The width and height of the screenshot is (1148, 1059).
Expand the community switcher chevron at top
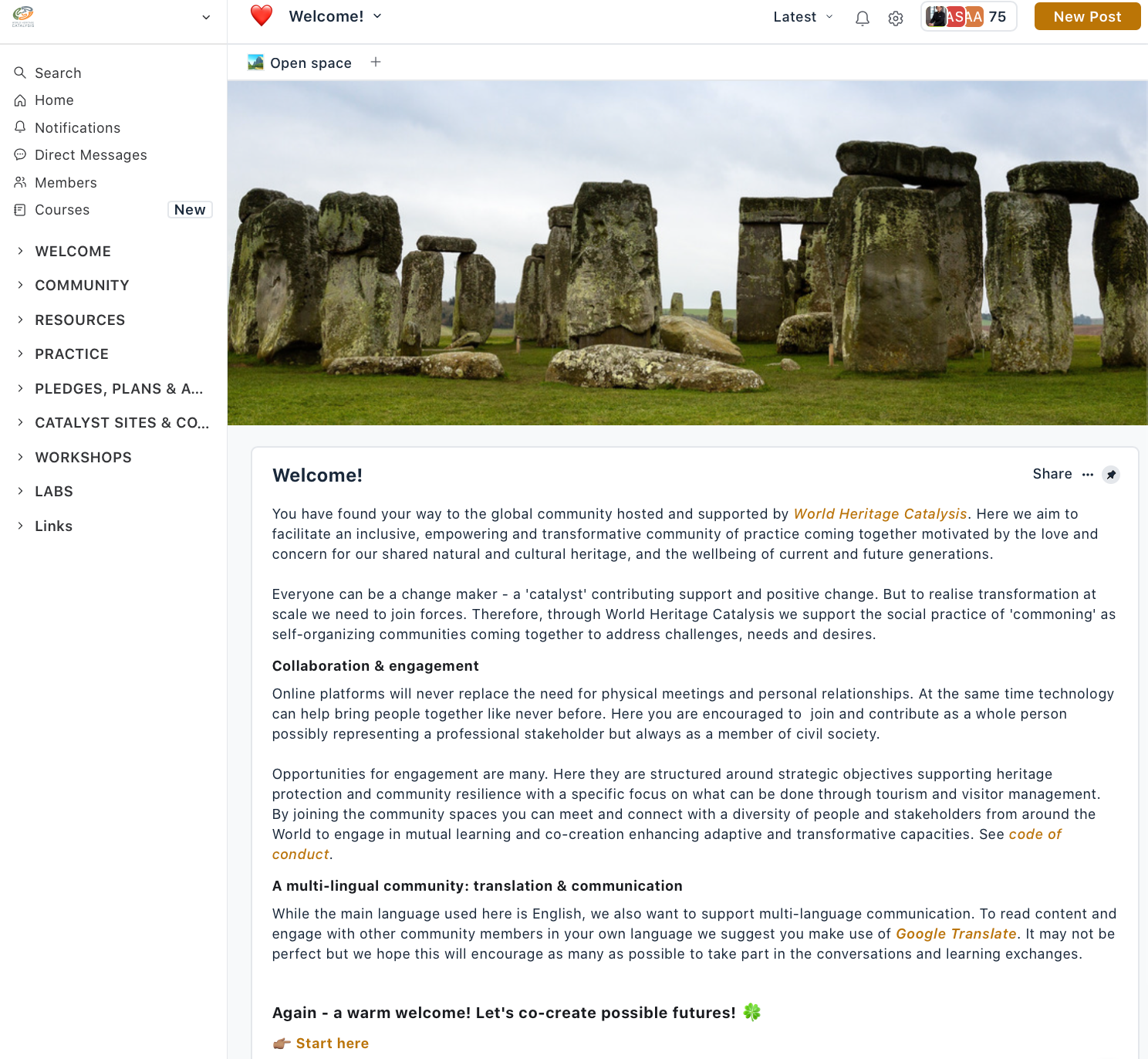(x=206, y=17)
